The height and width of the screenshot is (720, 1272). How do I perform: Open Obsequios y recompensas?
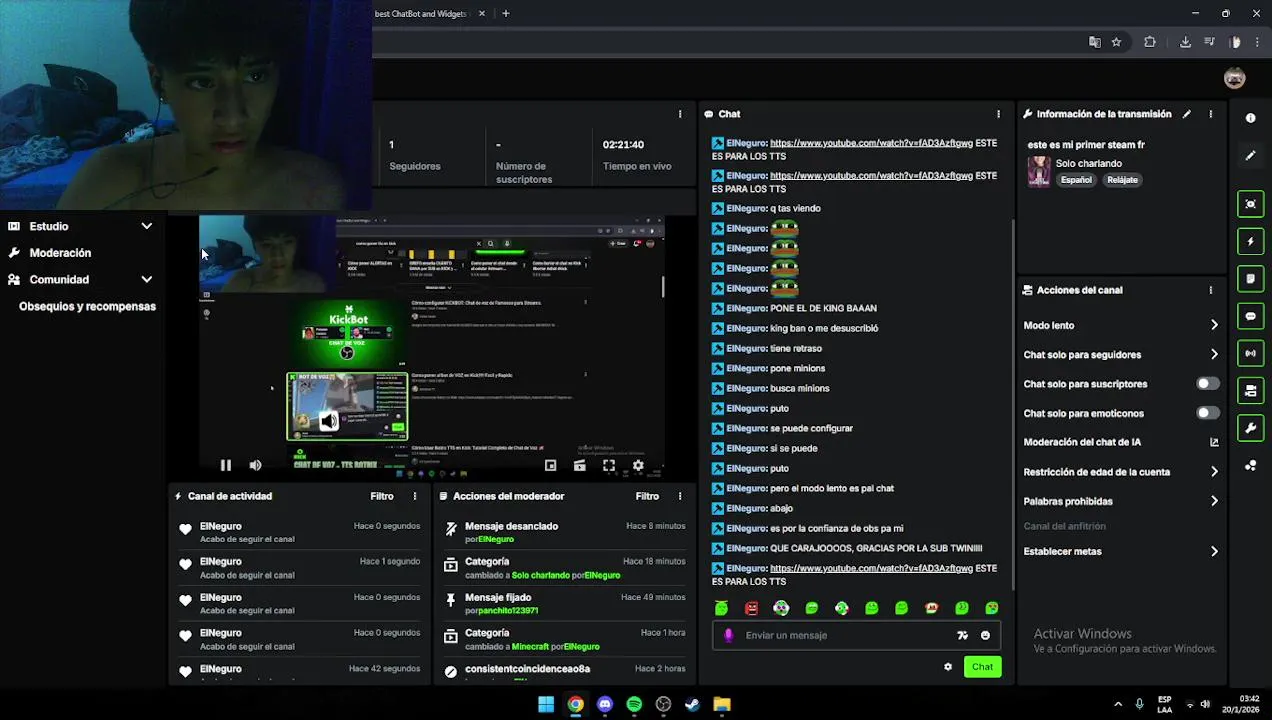click(x=87, y=306)
